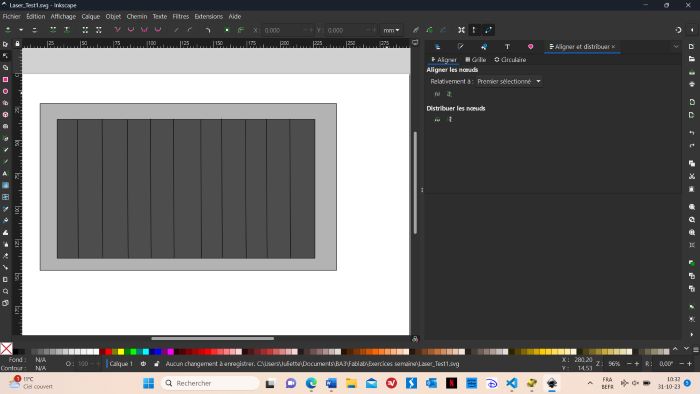Image resolution: width=700 pixels, height=394 pixels.
Task: Click the Windows Start button
Action: coord(149,383)
